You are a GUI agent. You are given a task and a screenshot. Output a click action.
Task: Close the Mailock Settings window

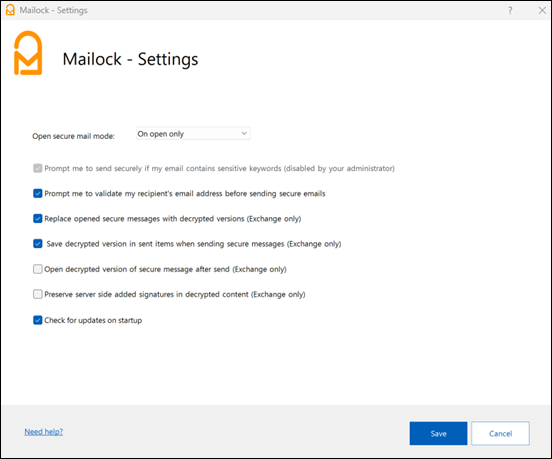(542, 11)
